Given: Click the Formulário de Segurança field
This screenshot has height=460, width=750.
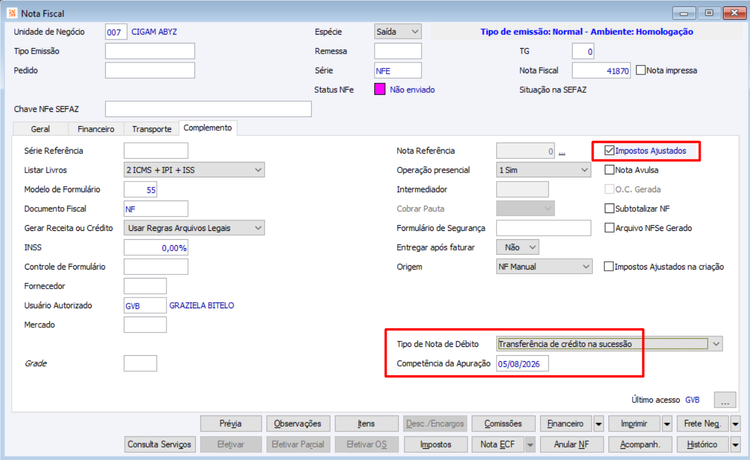Looking at the screenshot, I should coord(543,228).
